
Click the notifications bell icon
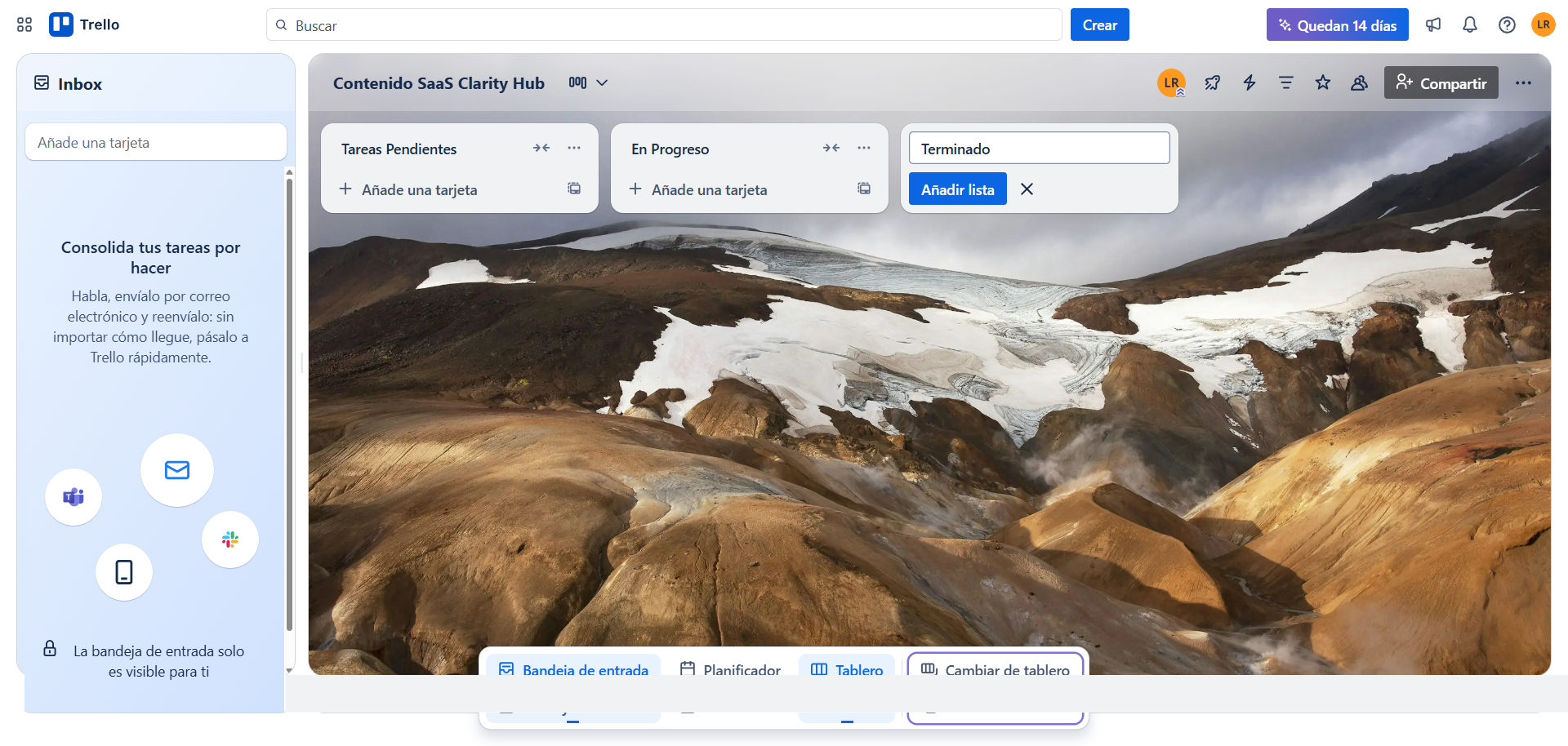(1469, 24)
